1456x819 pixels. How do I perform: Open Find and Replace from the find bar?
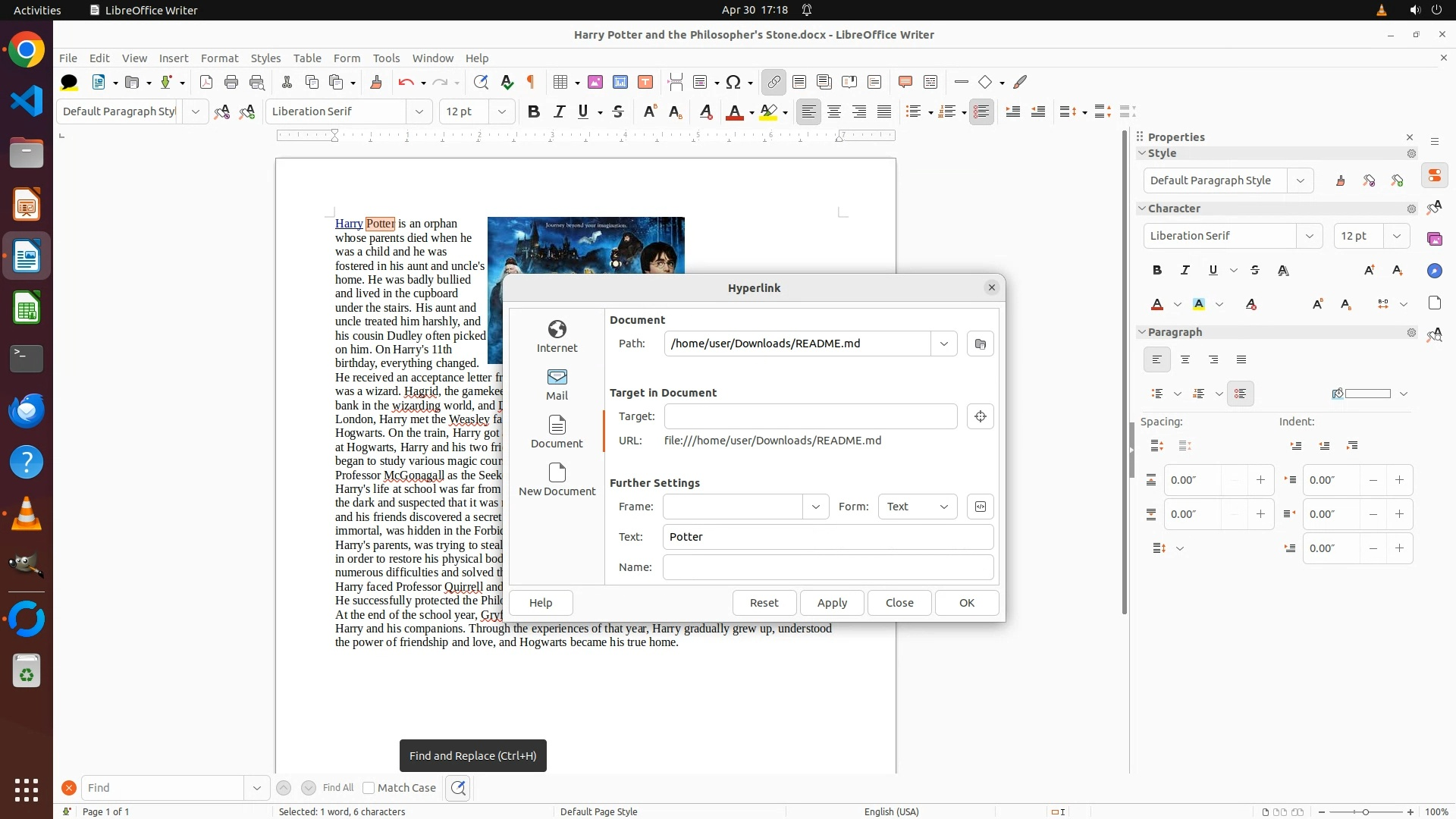458,788
